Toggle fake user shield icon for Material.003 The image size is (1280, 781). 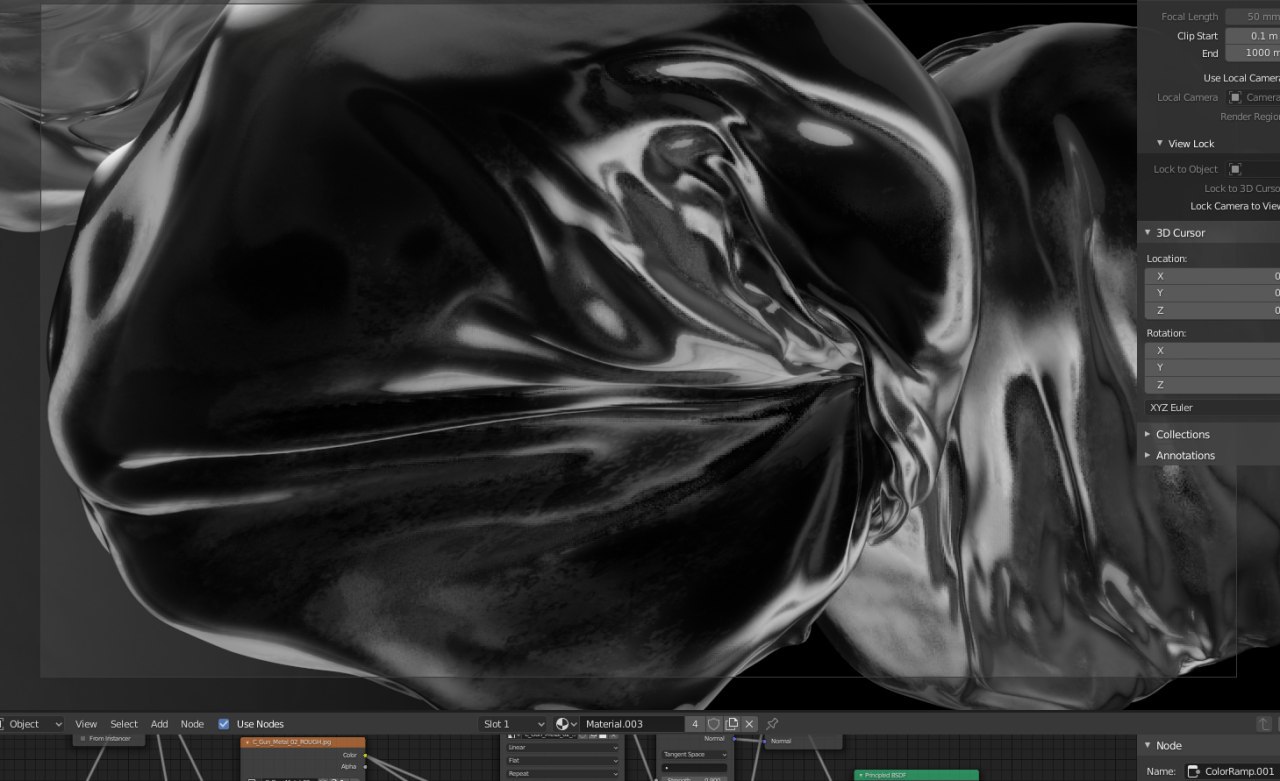click(x=714, y=724)
